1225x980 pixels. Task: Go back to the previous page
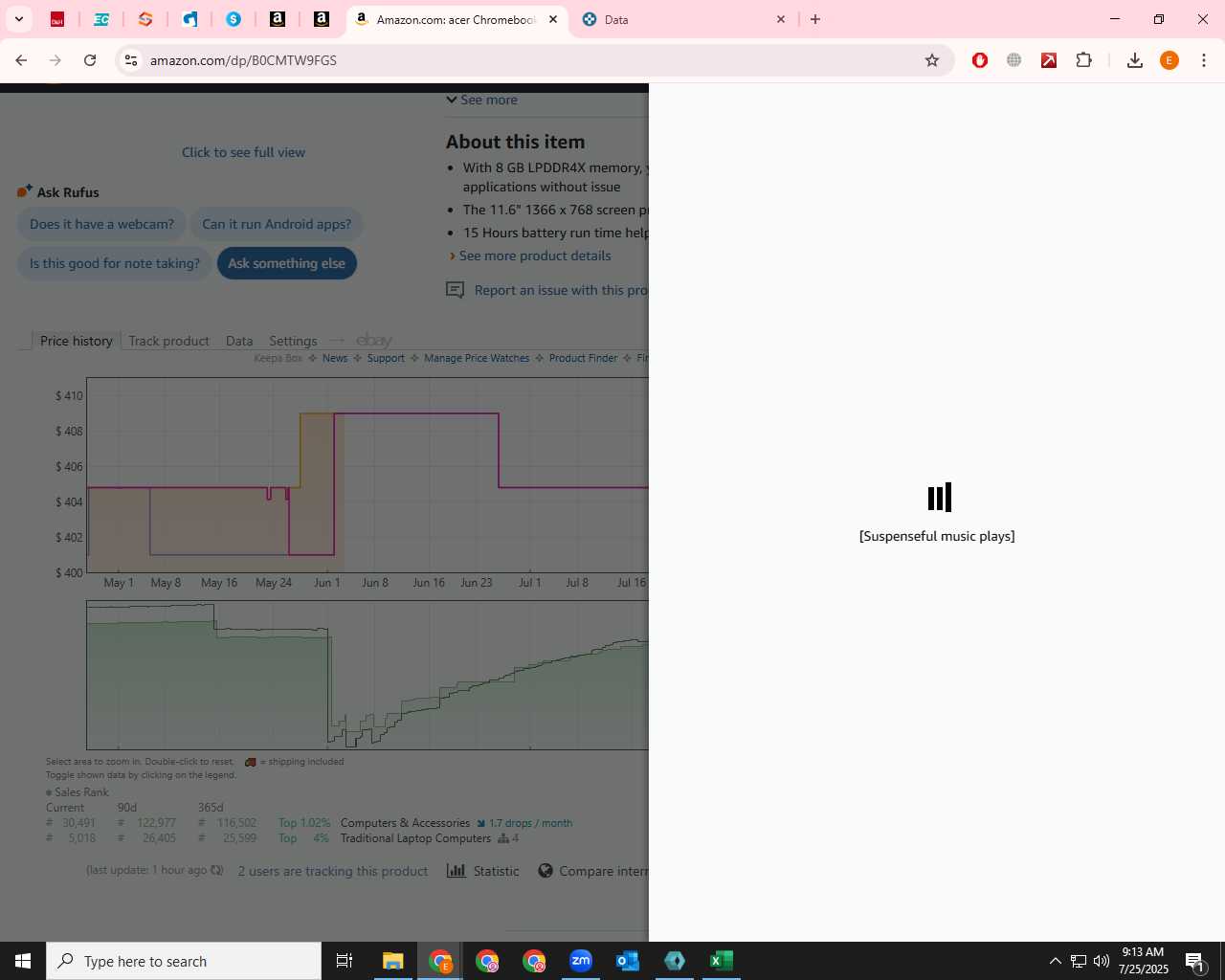coord(21,60)
